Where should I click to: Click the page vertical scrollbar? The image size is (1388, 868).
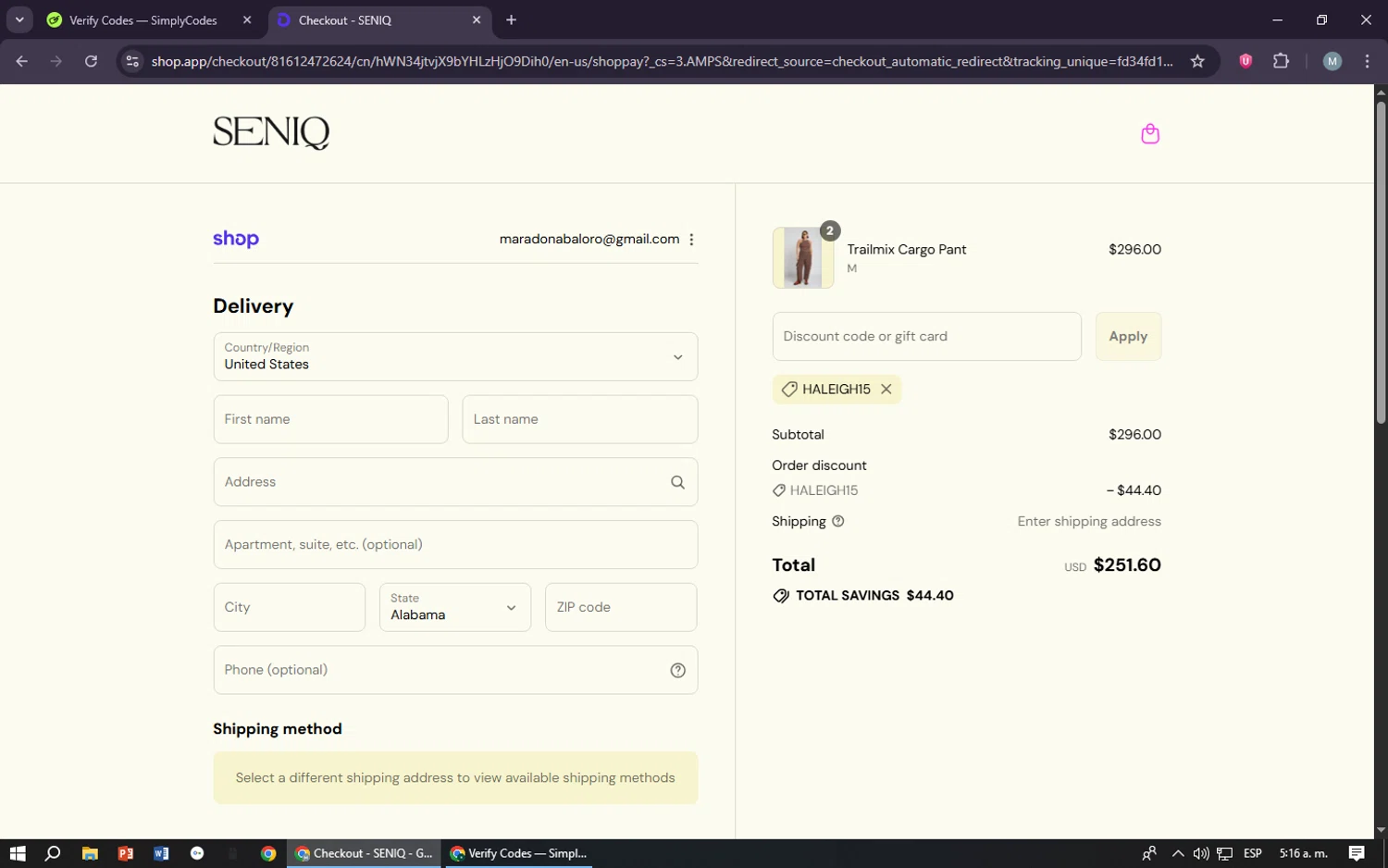1381,262
